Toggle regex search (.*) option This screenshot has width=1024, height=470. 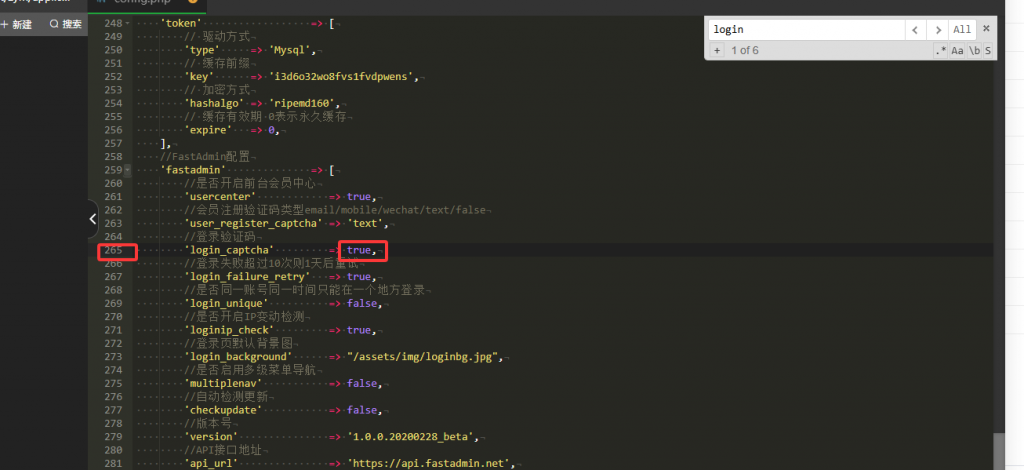coord(940,50)
